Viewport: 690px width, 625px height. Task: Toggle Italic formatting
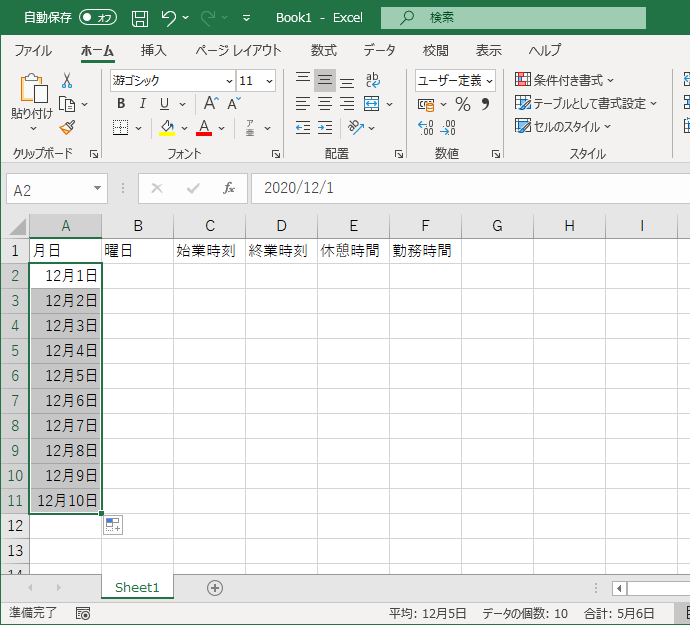click(143, 104)
